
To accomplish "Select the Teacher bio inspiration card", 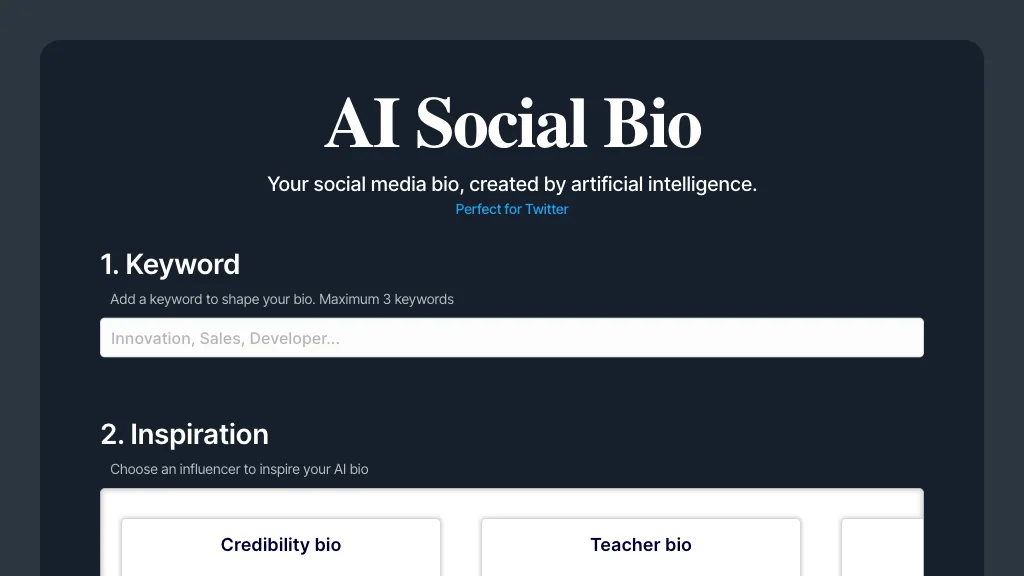I will [x=640, y=545].
